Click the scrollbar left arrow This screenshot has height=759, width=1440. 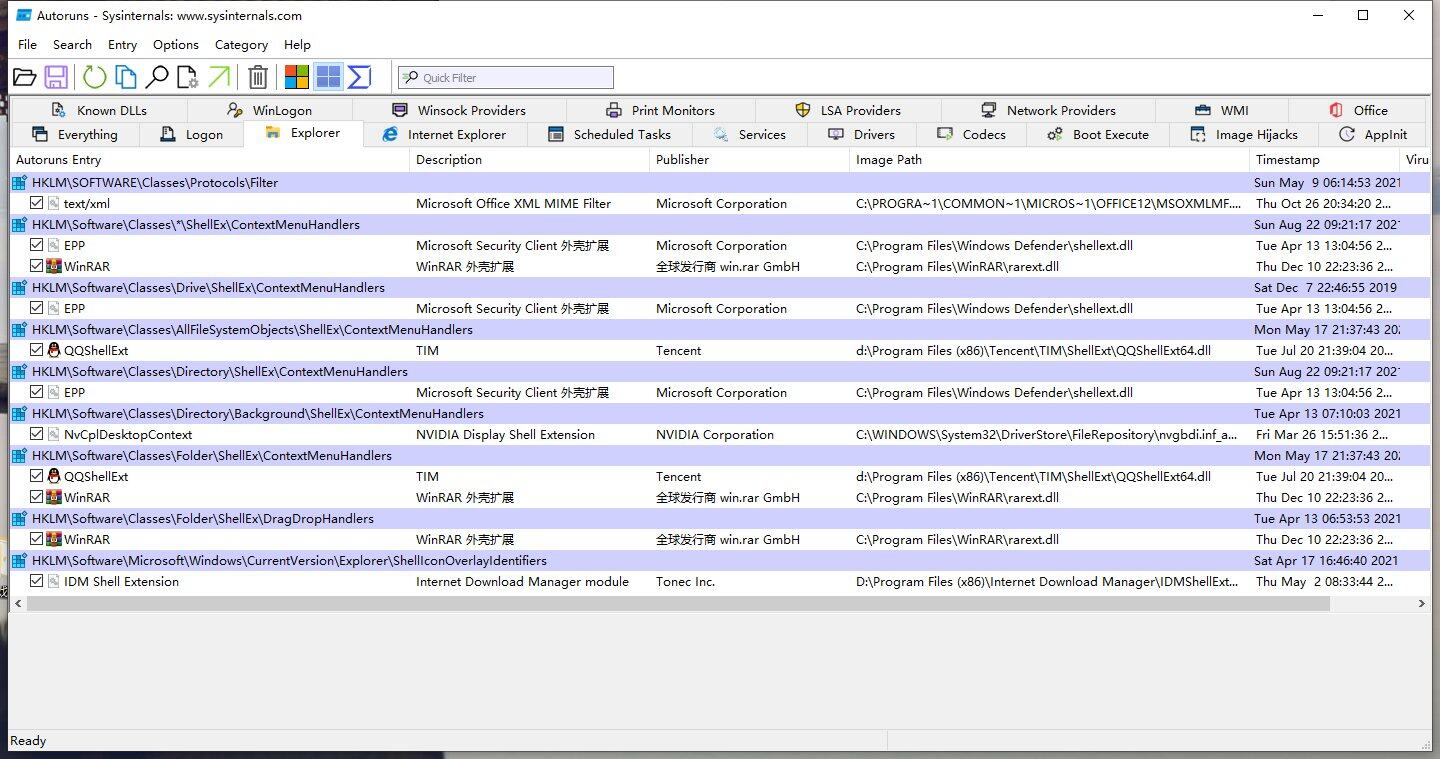(18, 604)
